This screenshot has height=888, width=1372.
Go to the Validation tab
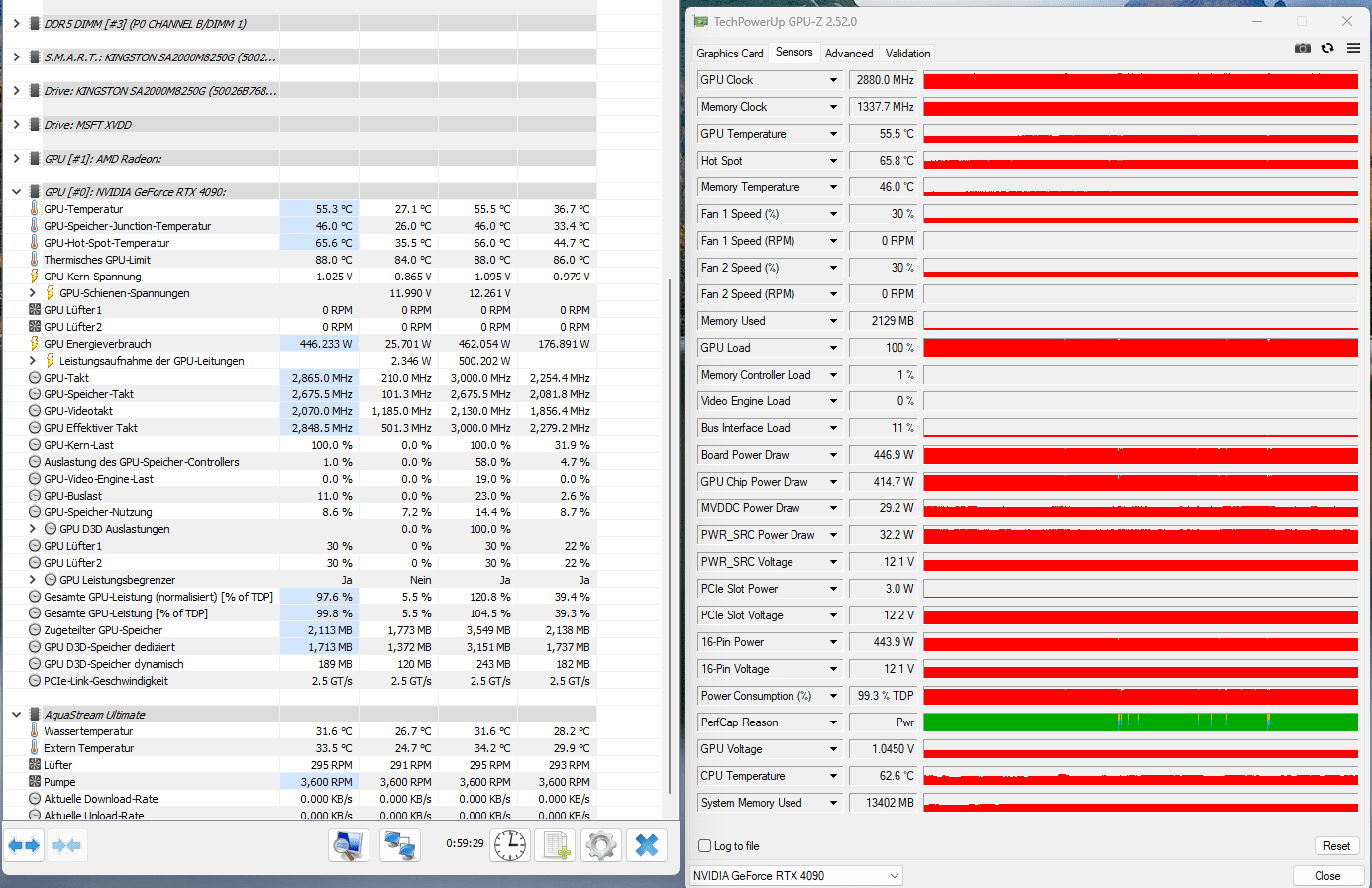(907, 54)
